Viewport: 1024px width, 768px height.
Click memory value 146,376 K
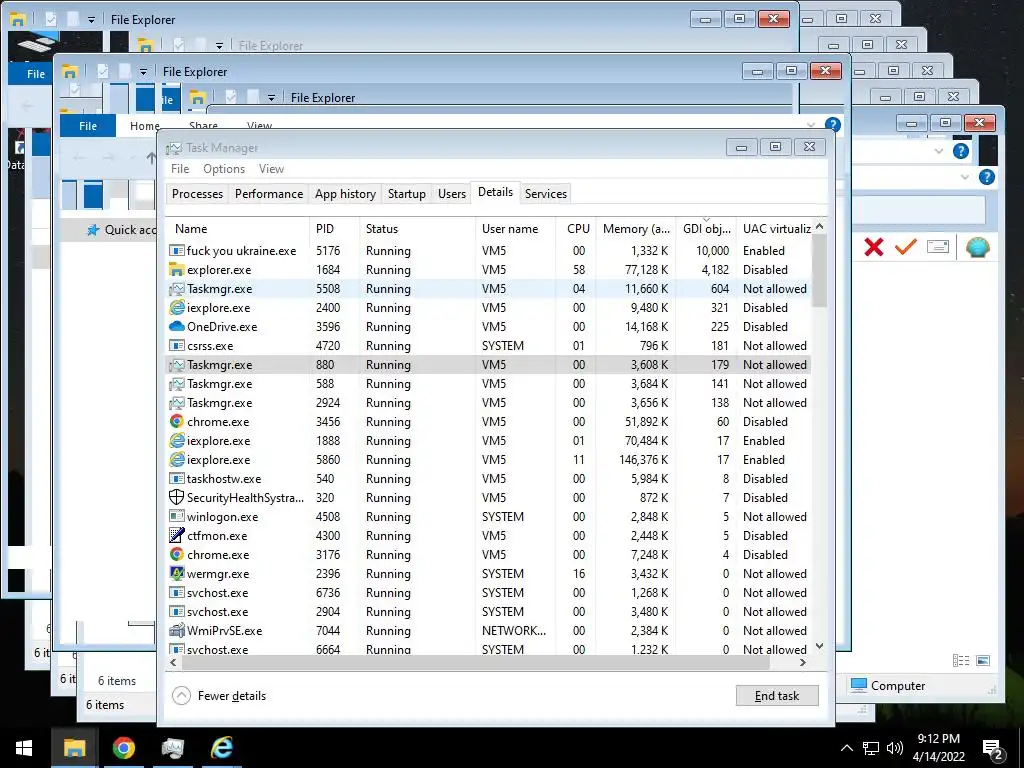[x=643, y=459]
